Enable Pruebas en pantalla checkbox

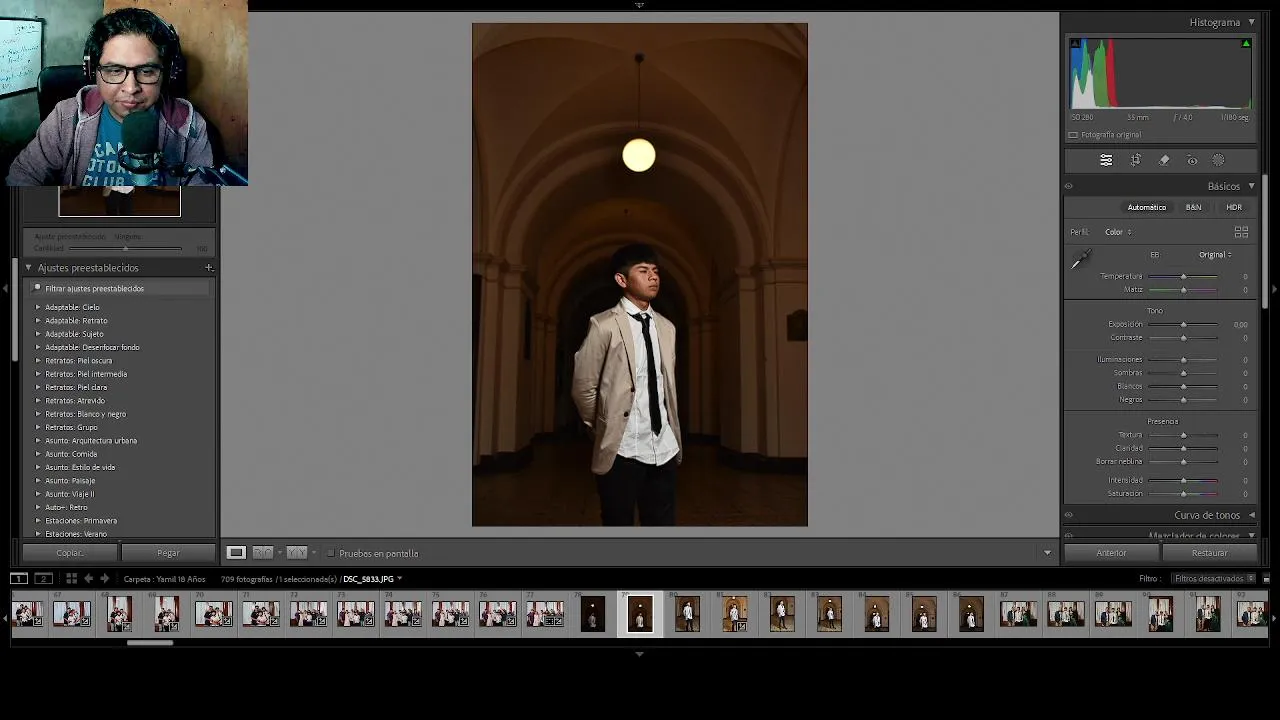pyautogui.click(x=331, y=553)
